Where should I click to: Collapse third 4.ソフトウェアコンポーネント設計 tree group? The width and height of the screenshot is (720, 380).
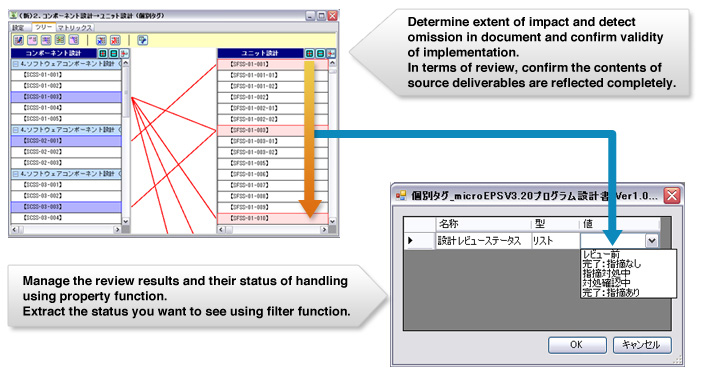(x=16, y=174)
